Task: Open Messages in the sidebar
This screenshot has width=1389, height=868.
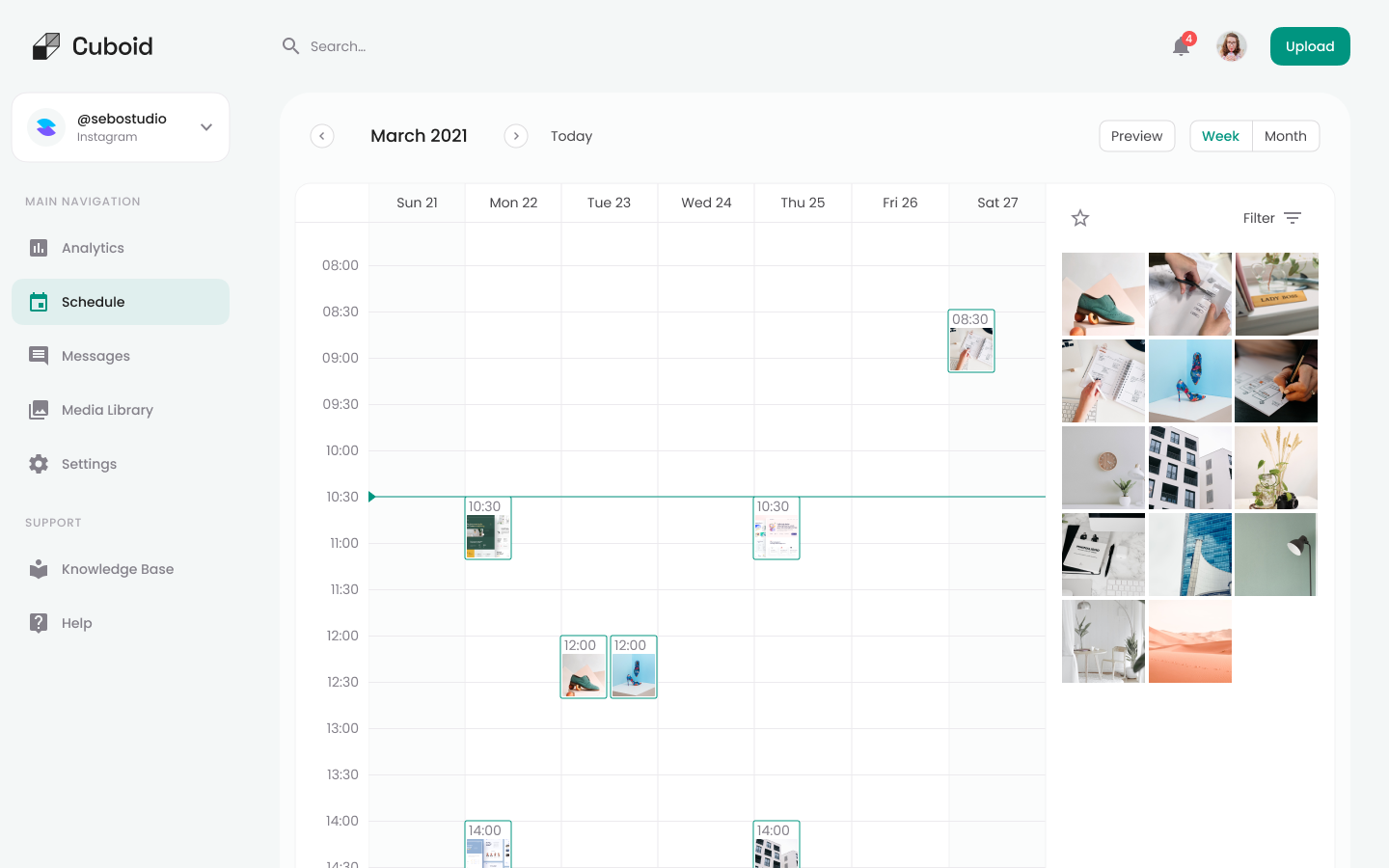Action: [95, 356]
